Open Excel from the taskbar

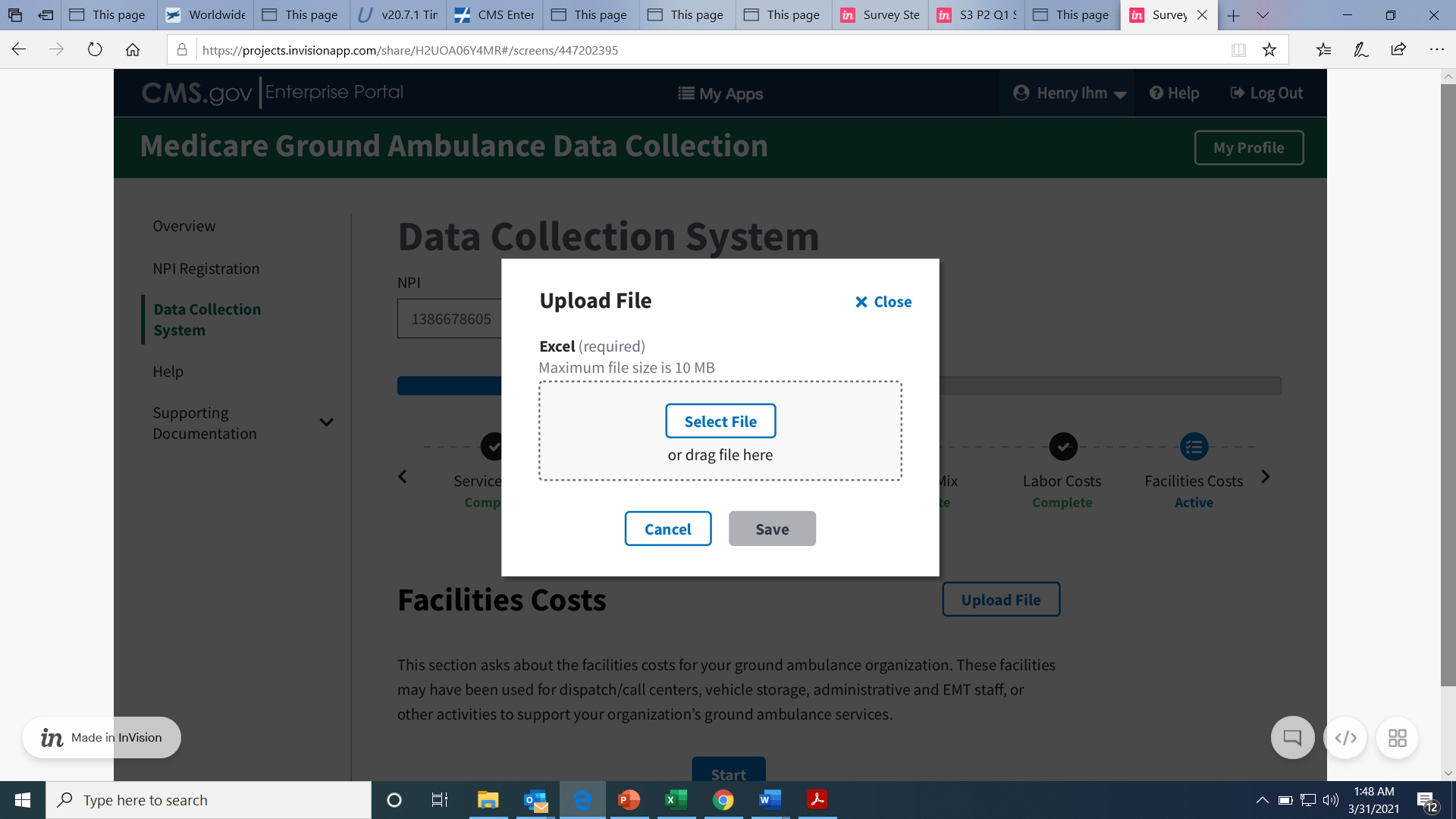tap(675, 800)
